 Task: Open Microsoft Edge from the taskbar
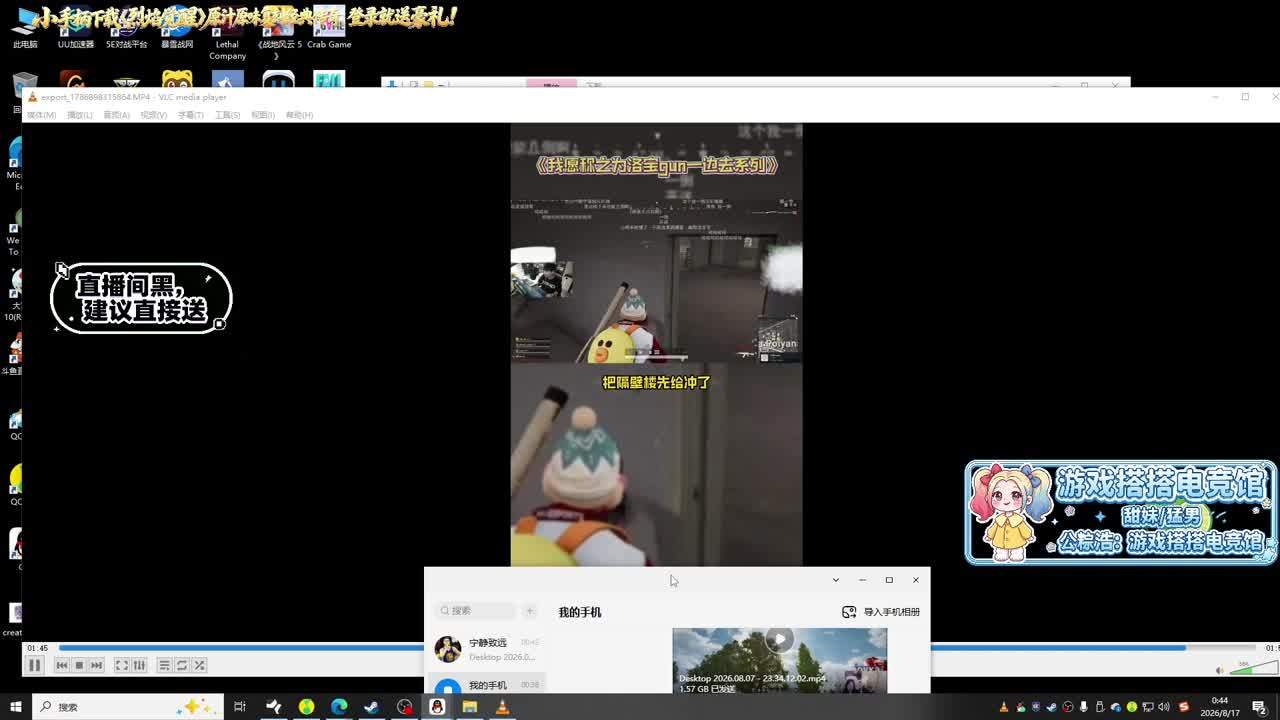(x=339, y=707)
